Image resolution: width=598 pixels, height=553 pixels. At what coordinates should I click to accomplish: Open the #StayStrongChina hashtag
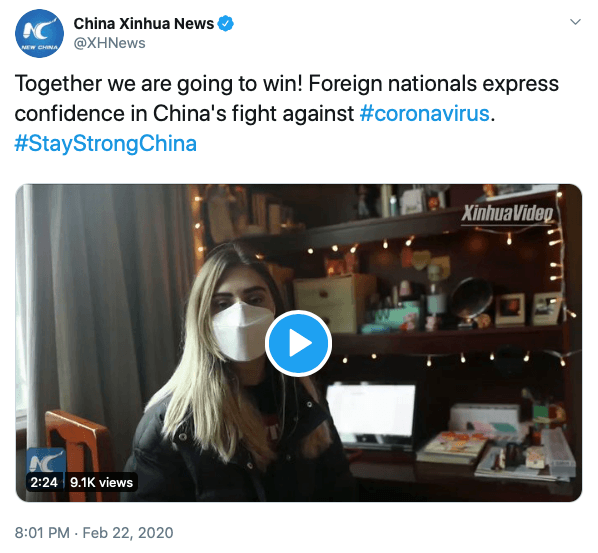pyautogui.click(x=106, y=144)
